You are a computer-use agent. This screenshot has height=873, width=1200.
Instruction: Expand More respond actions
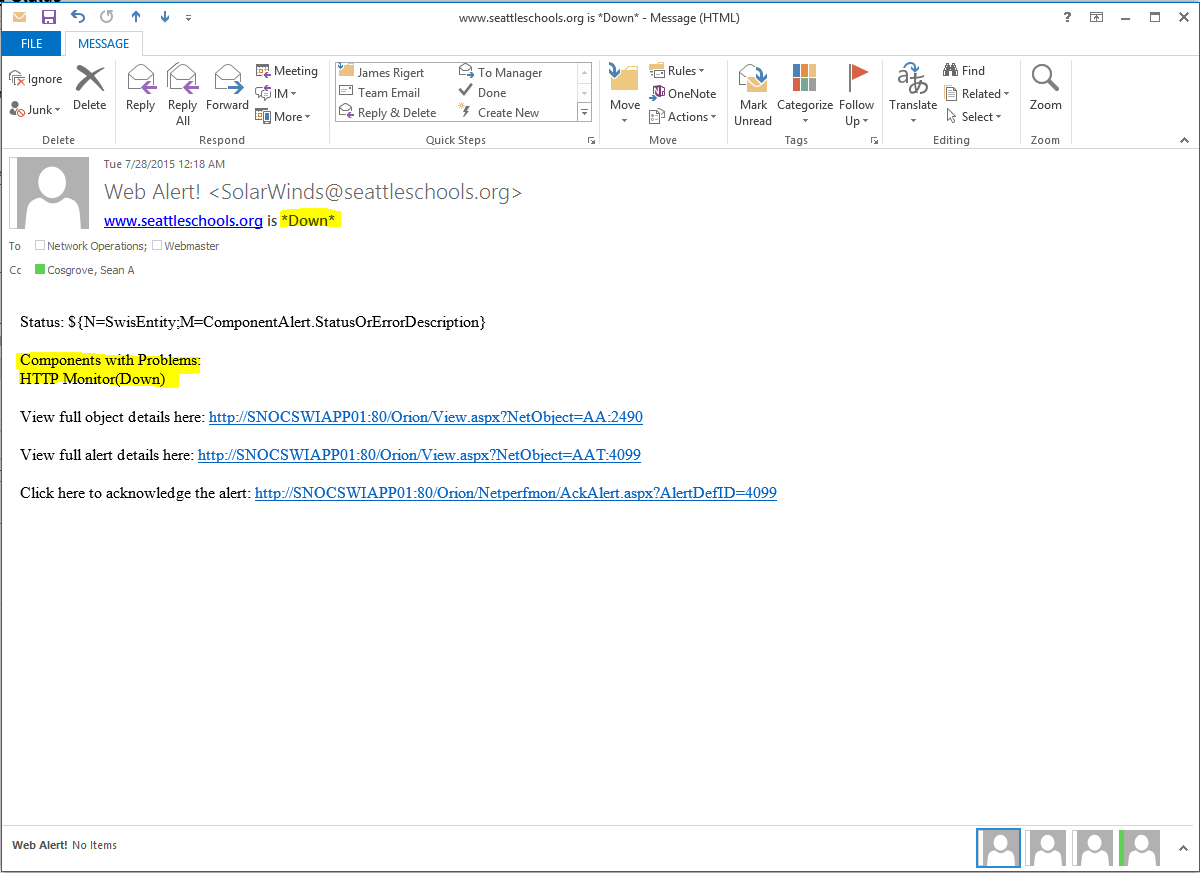click(284, 117)
